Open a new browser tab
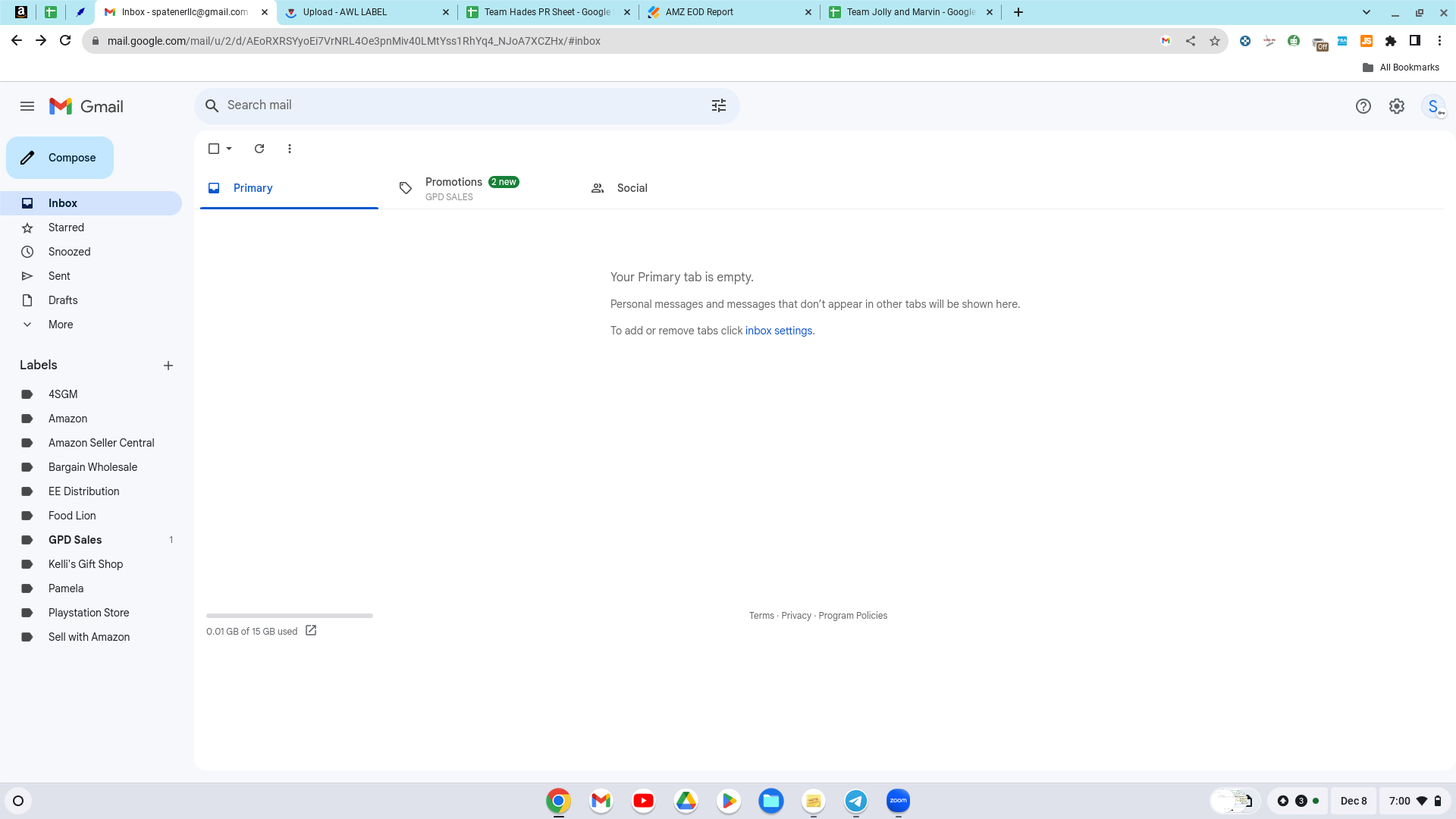 tap(1018, 12)
